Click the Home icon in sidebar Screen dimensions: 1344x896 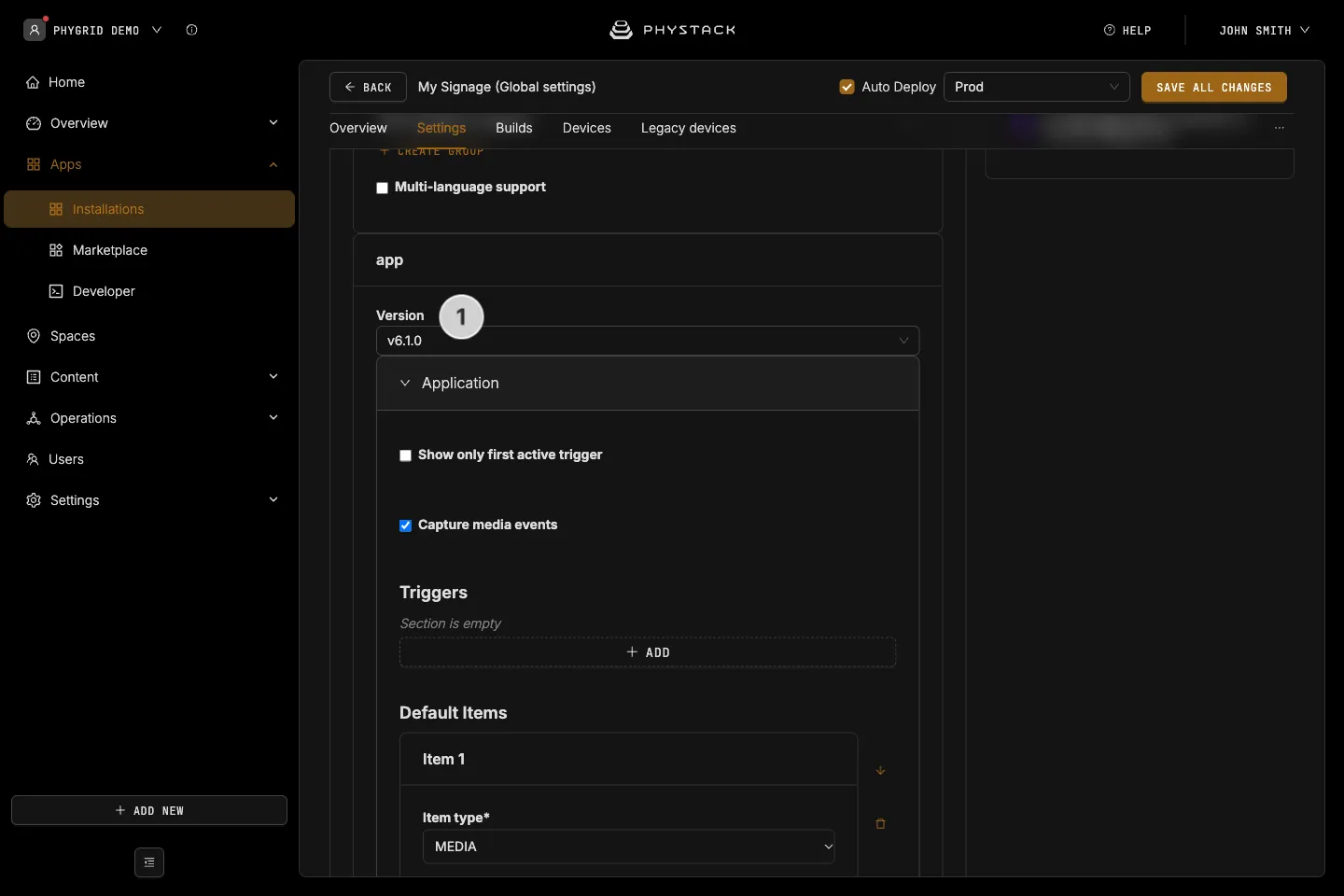(34, 82)
